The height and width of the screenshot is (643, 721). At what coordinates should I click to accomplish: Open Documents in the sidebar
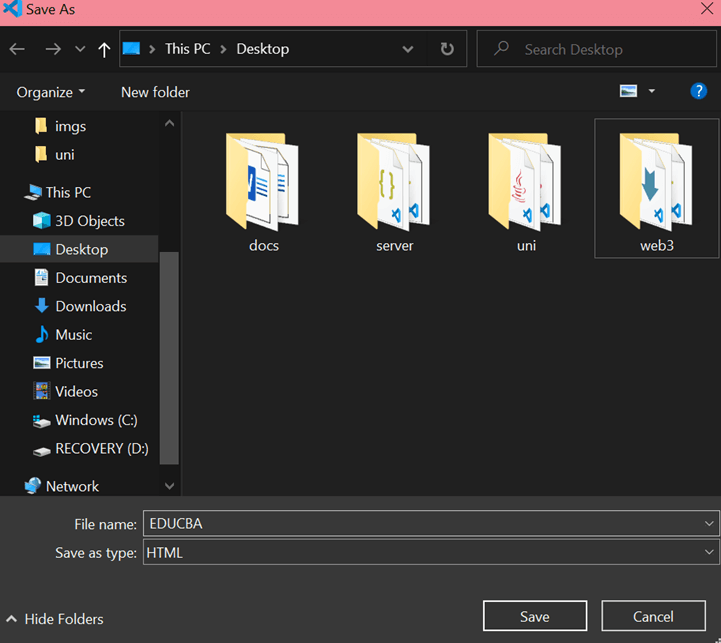pyautogui.click(x=80, y=278)
